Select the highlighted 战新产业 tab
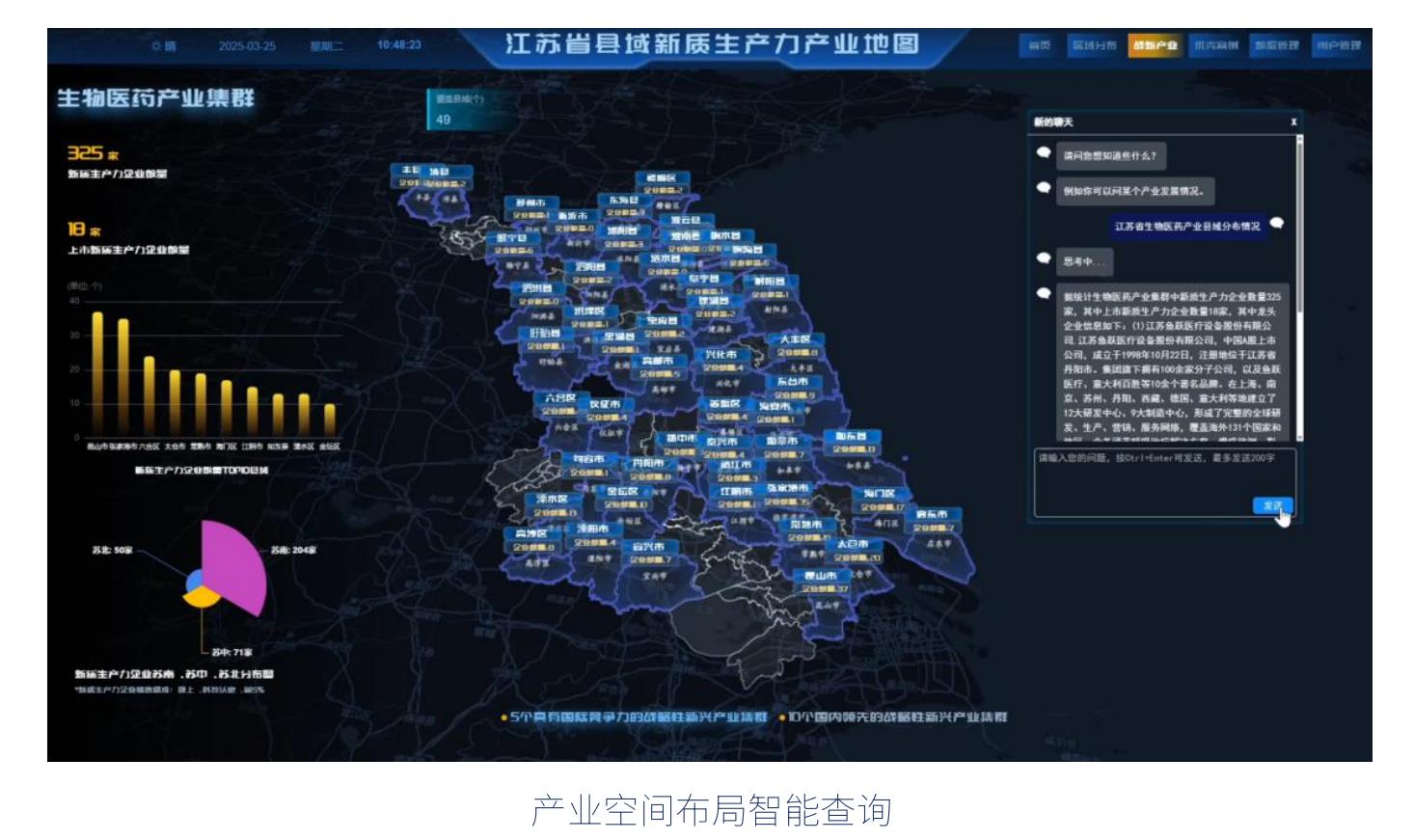 click(x=1155, y=45)
